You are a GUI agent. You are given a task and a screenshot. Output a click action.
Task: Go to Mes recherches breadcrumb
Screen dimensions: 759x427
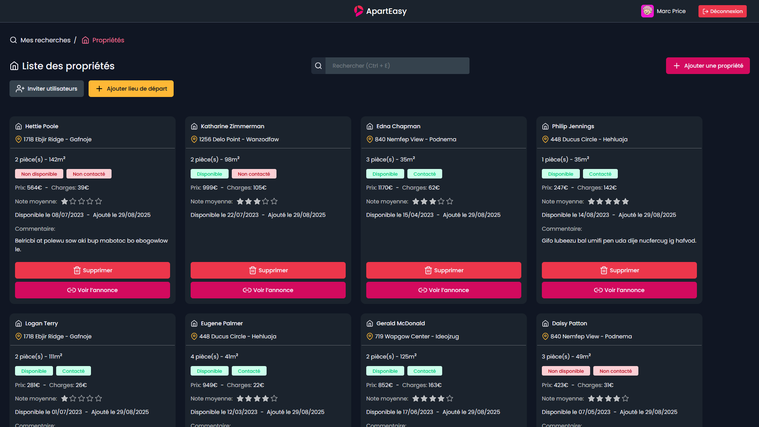[x=46, y=40]
